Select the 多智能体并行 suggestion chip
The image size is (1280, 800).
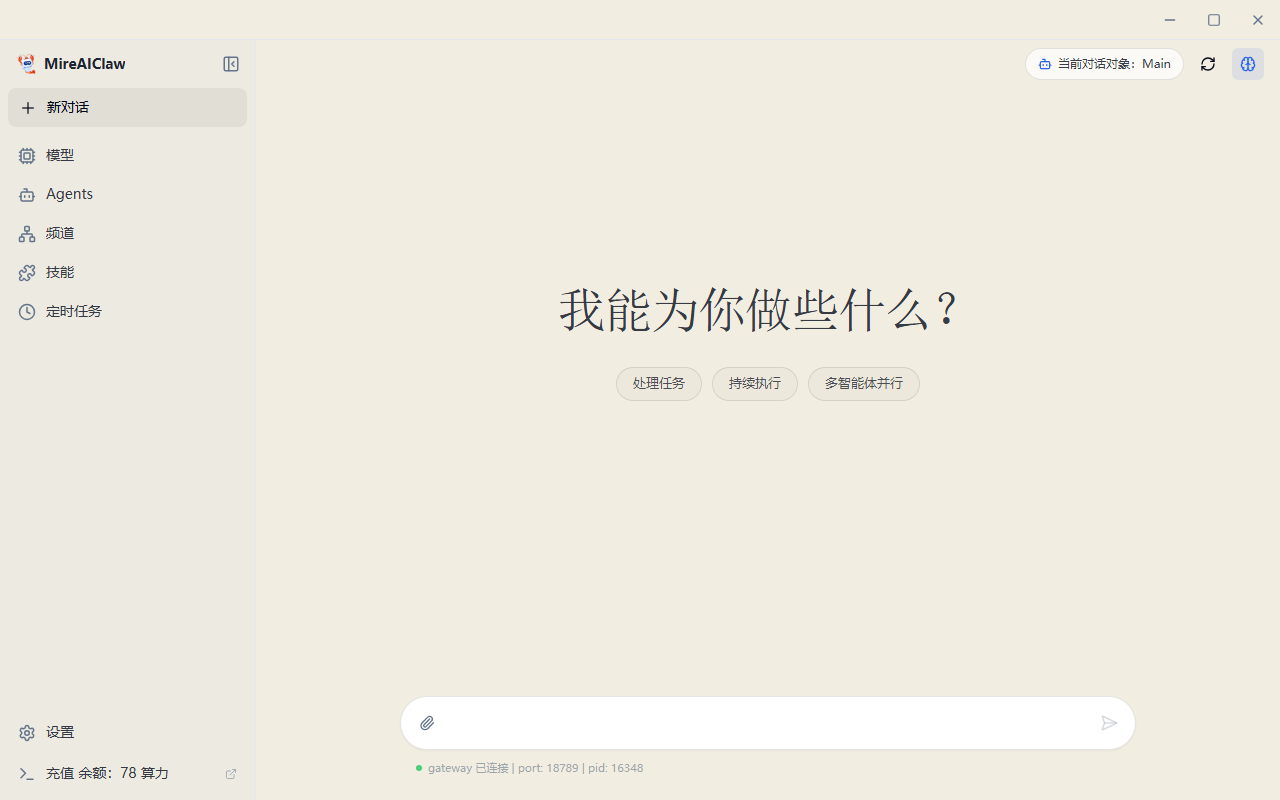(x=863, y=383)
